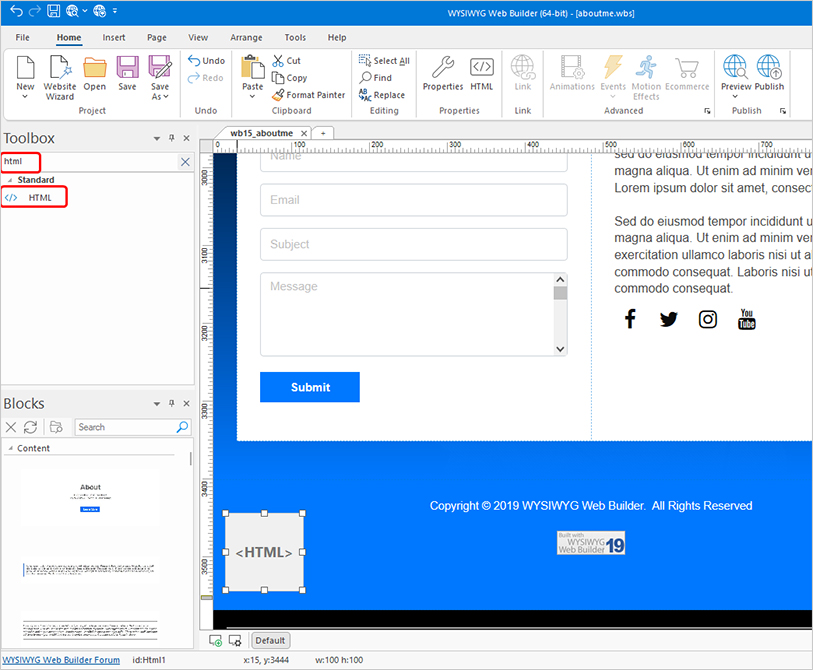Click the Blocks Search field
This screenshot has height=670, width=813.
[x=127, y=427]
